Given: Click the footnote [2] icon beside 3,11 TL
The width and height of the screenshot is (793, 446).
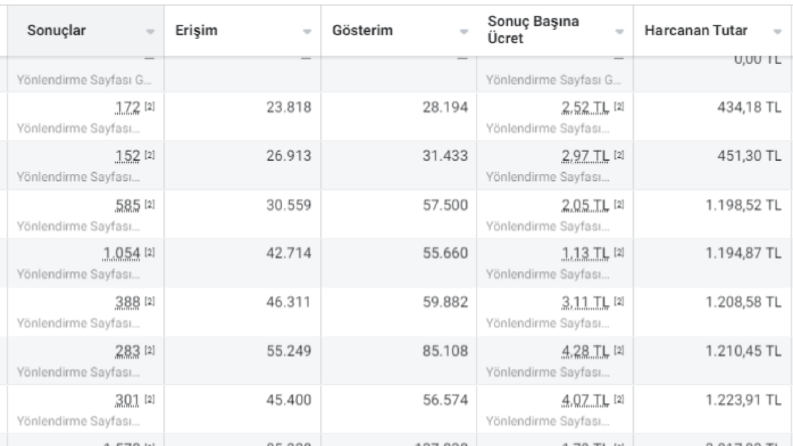Looking at the screenshot, I should (619, 301).
